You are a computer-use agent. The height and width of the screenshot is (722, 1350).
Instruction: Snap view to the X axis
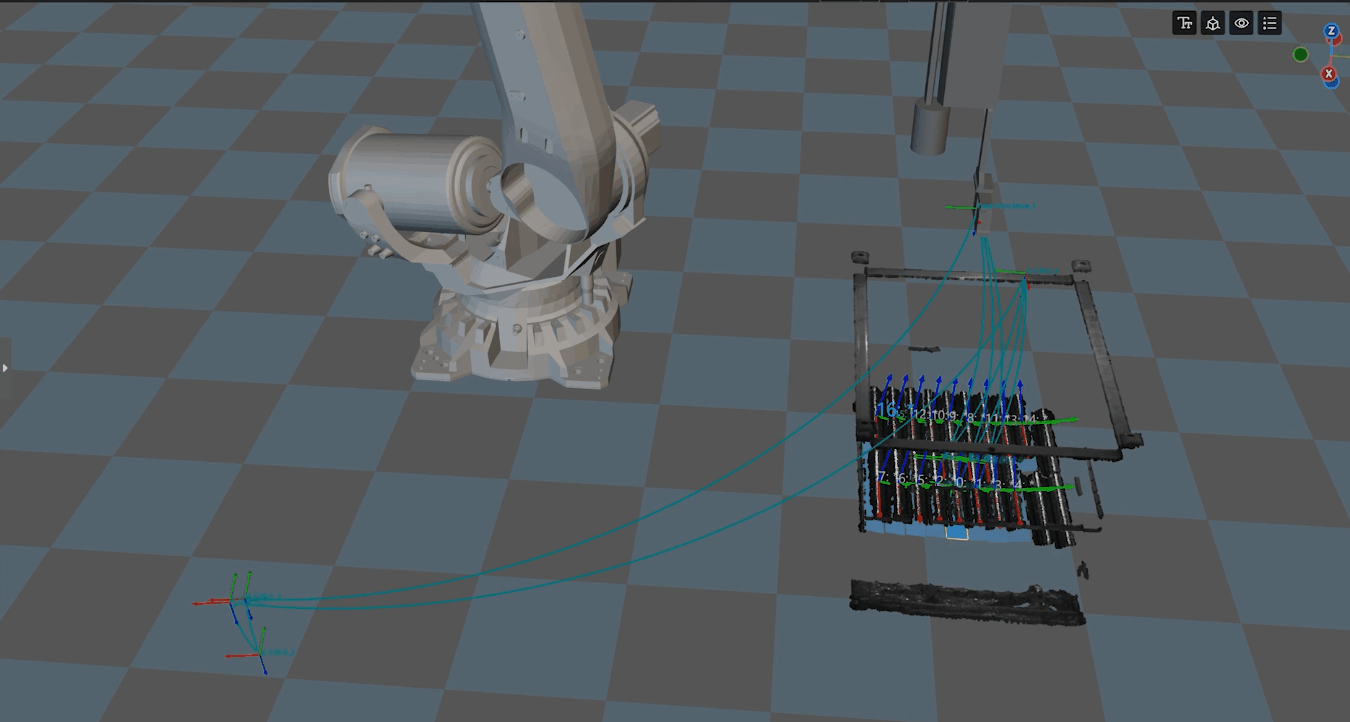click(1329, 74)
